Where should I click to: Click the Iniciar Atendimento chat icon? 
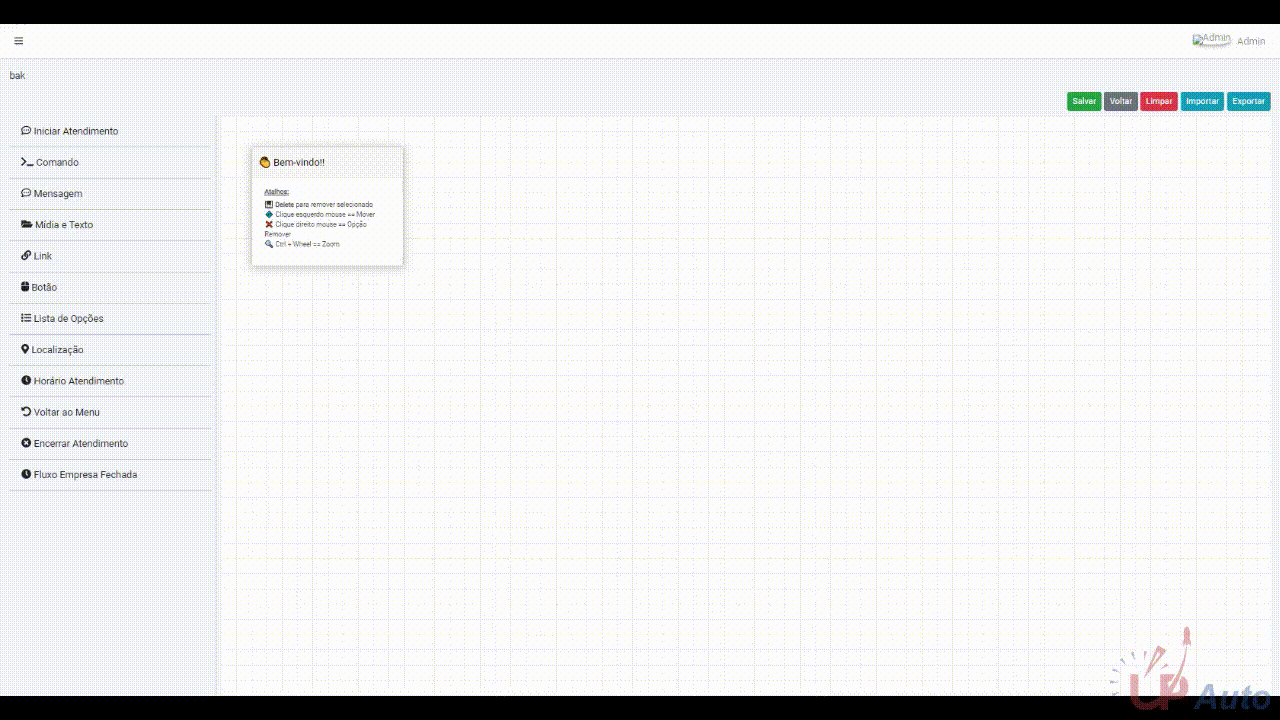(x=26, y=131)
